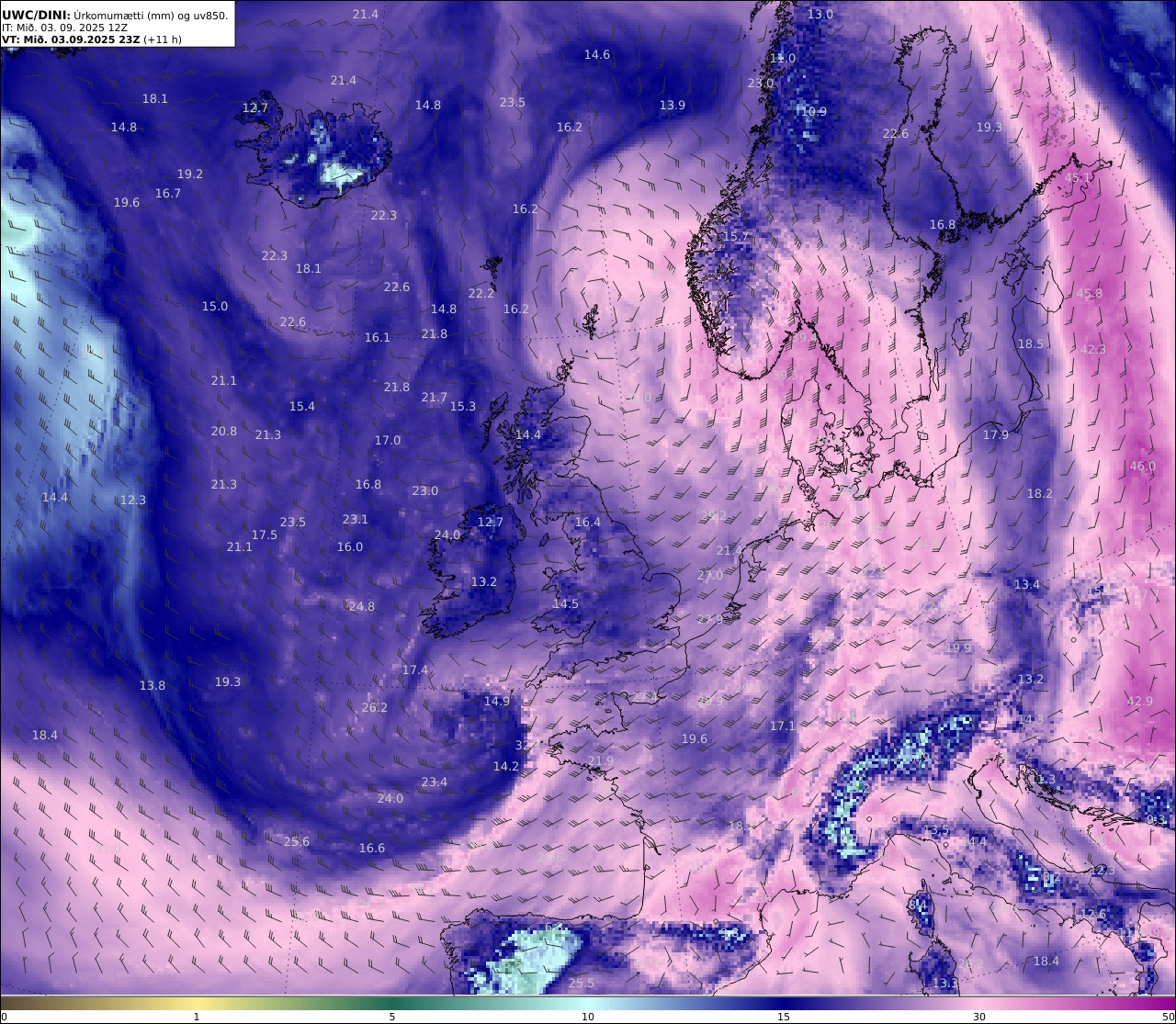1176x1024 pixels.
Task: Select the 20.8 value label
Action: 224,432
